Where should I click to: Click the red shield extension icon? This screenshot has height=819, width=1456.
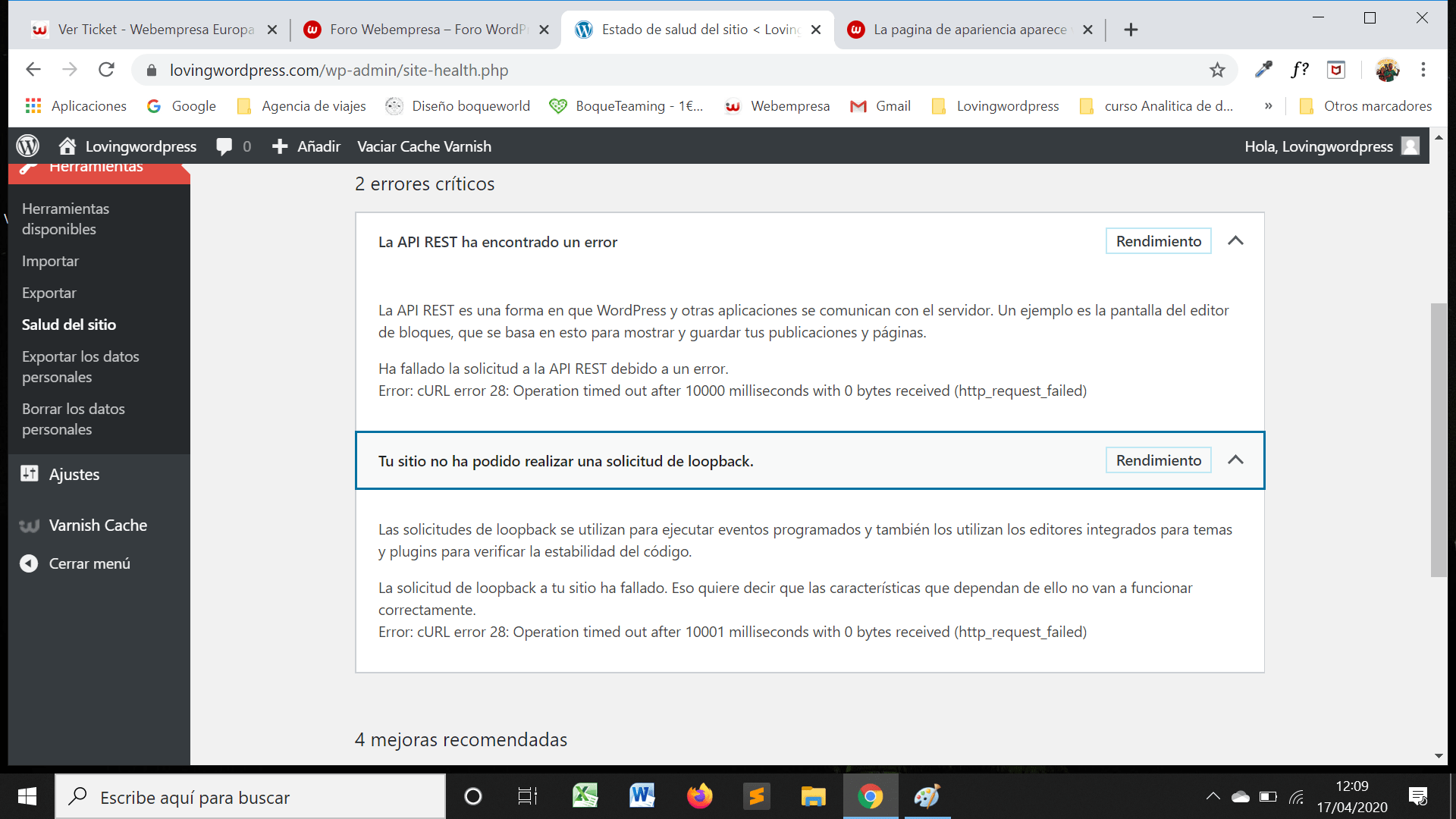click(1336, 70)
